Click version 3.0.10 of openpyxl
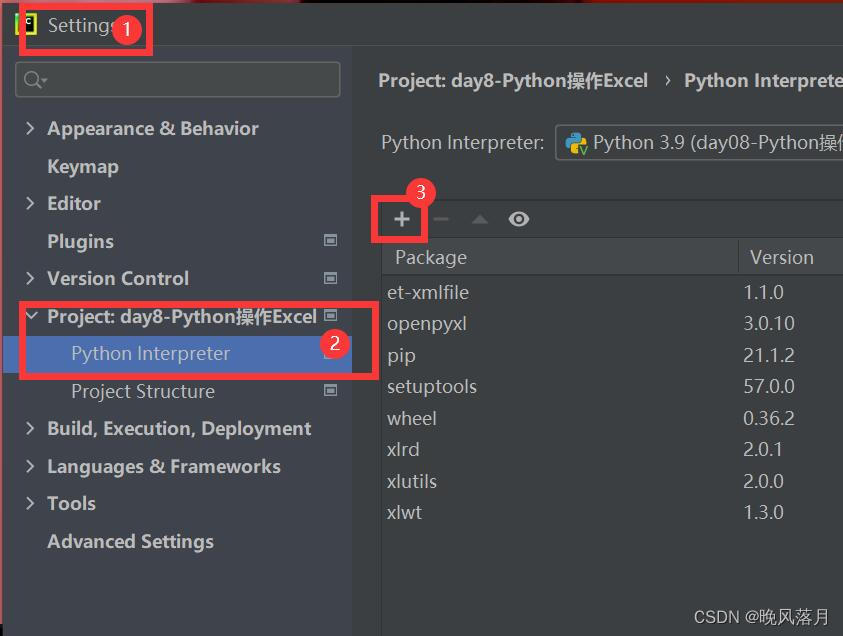This screenshot has height=636, width=843. point(769,324)
